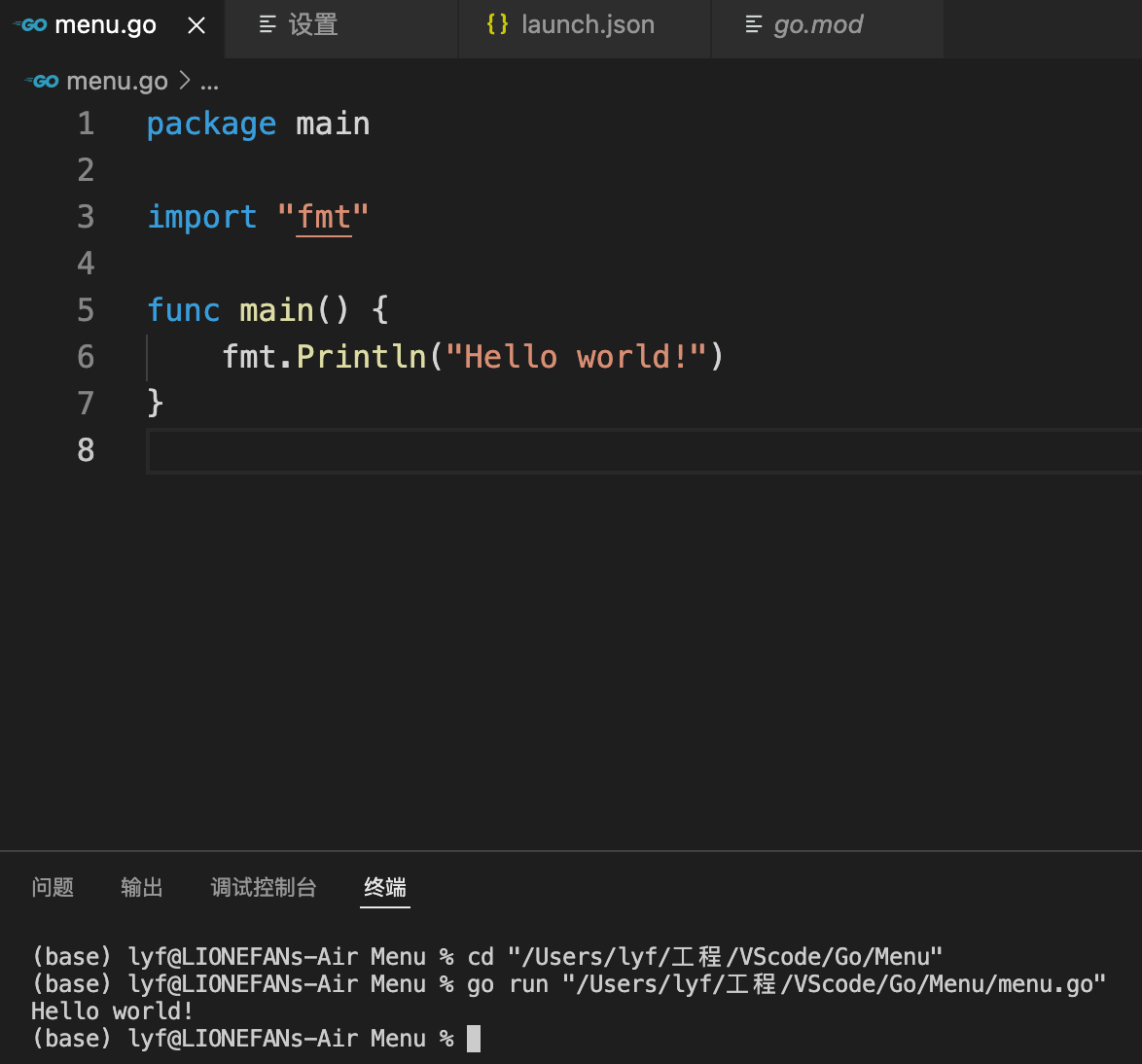Click line number 8 in the gutter
Screen dimensions: 1142x1064
pos(86,450)
